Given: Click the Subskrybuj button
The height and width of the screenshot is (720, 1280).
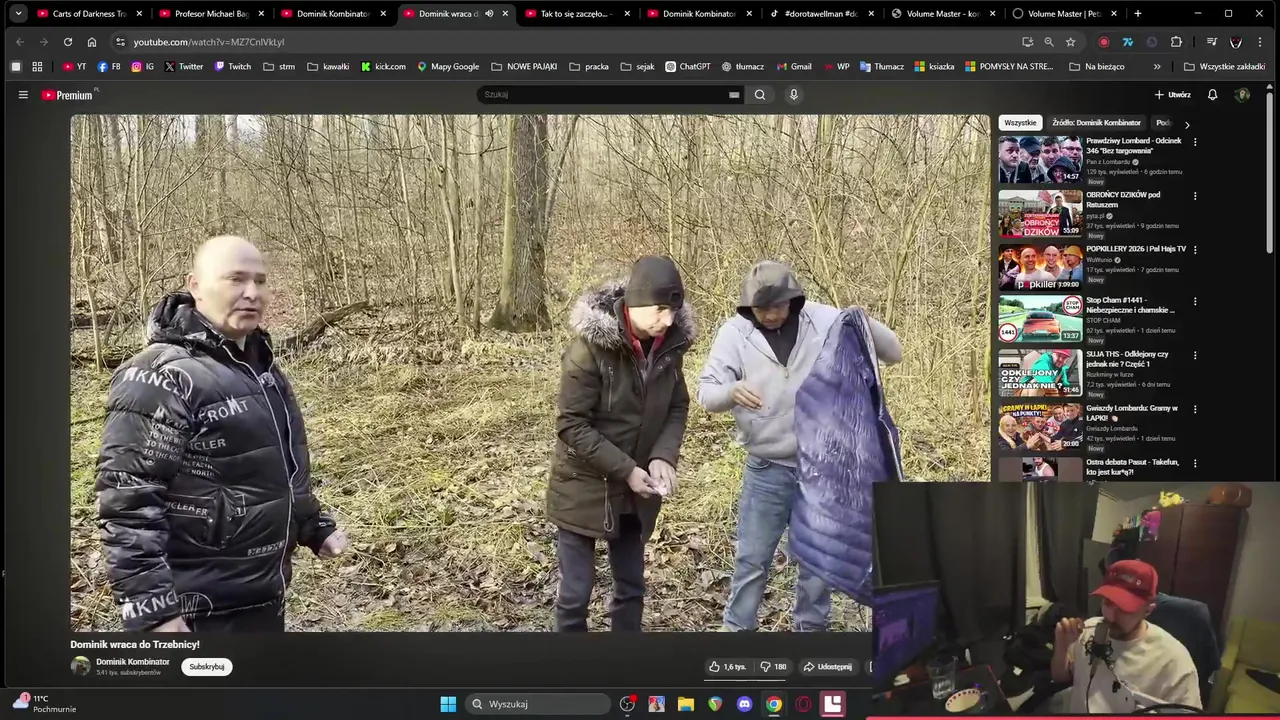Looking at the screenshot, I should point(207,667).
